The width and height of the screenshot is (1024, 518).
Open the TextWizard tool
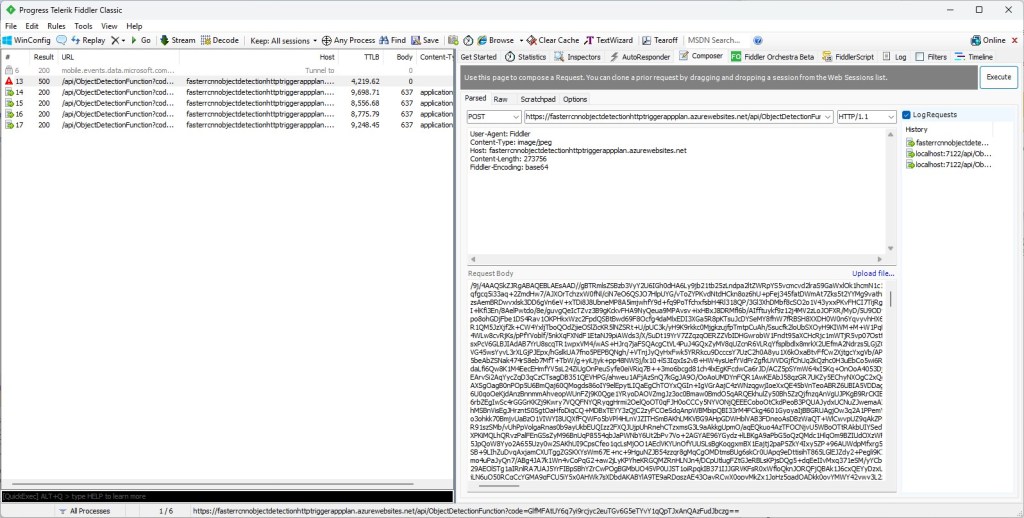589,40
